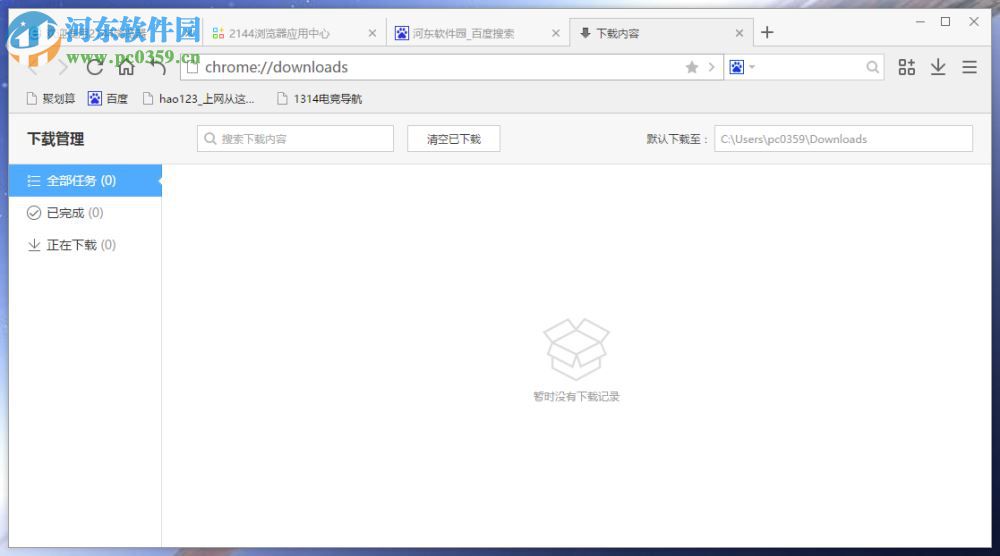Click the undo closed tab arrow icon
The image size is (1000, 556).
tap(158, 67)
